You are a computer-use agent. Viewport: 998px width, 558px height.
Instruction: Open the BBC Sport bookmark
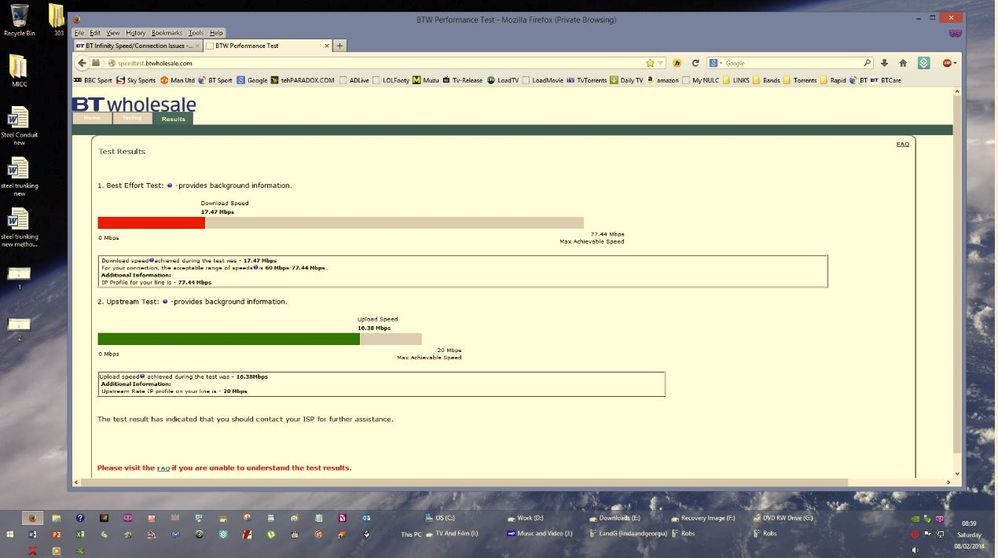[93, 80]
